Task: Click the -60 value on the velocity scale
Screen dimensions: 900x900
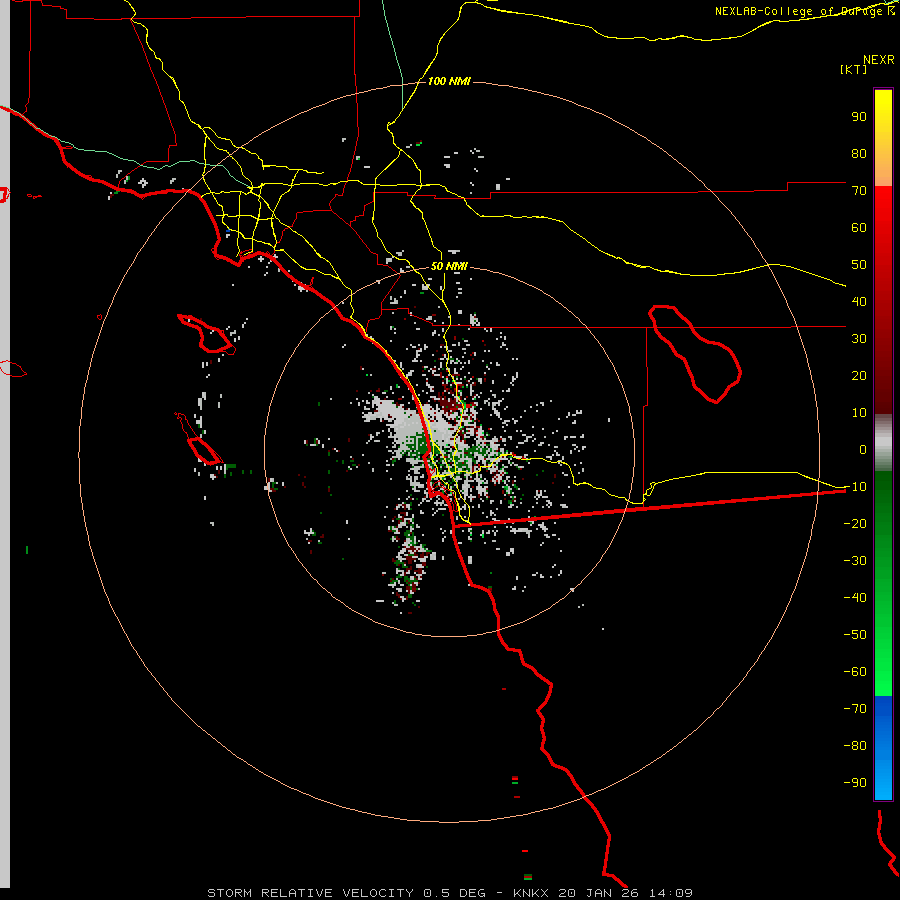Action: click(x=855, y=672)
